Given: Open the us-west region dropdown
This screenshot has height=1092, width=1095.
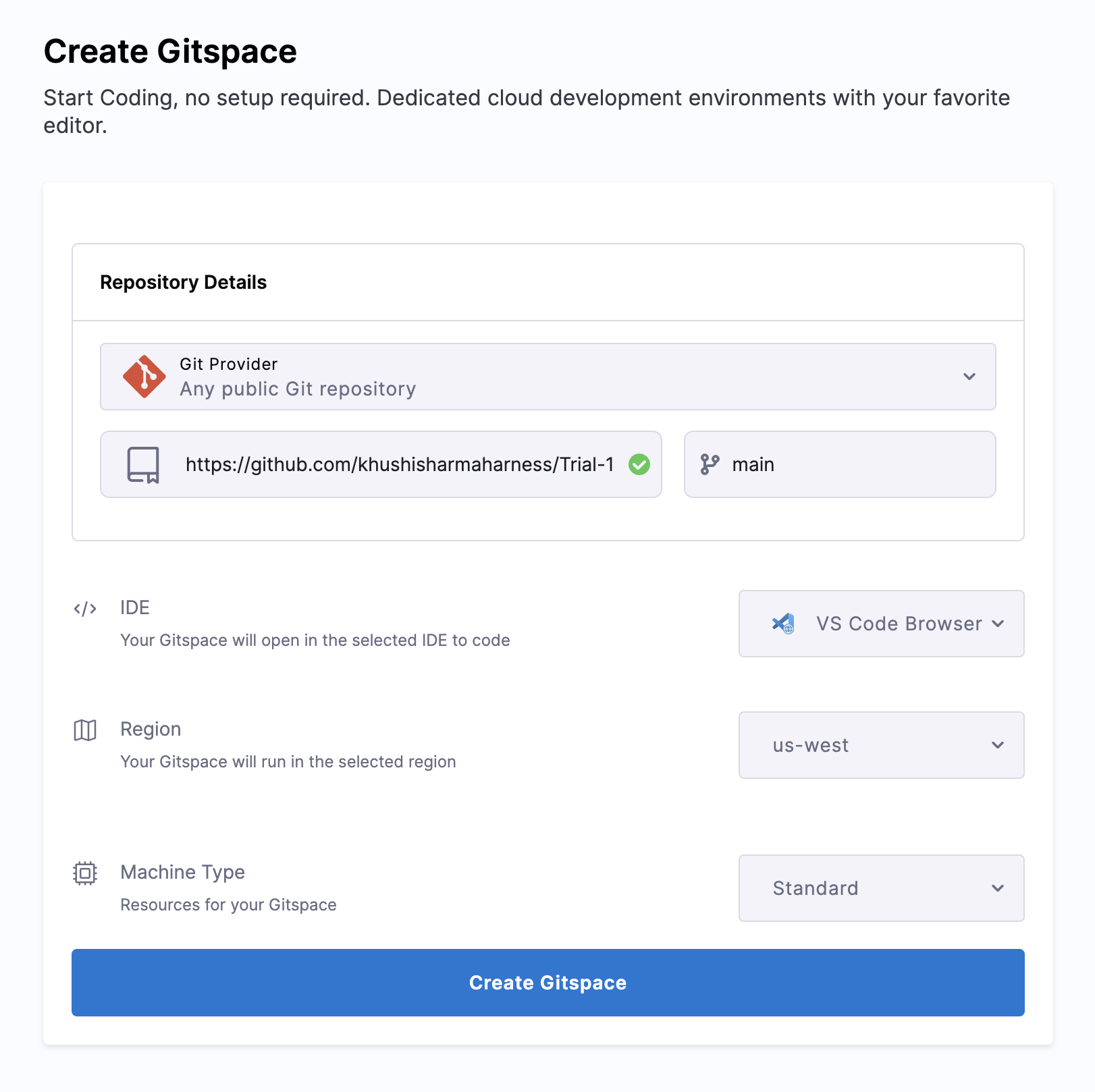Looking at the screenshot, I should pyautogui.click(x=881, y=745).
